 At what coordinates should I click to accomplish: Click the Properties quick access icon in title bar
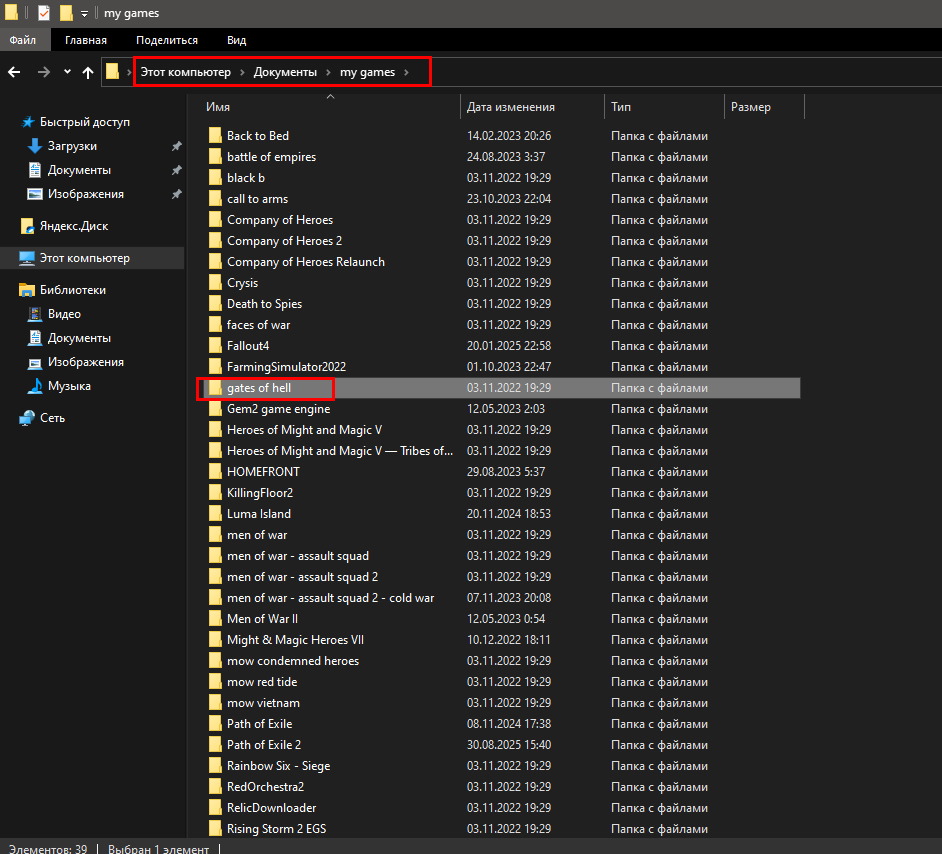(x=44, y=13)
